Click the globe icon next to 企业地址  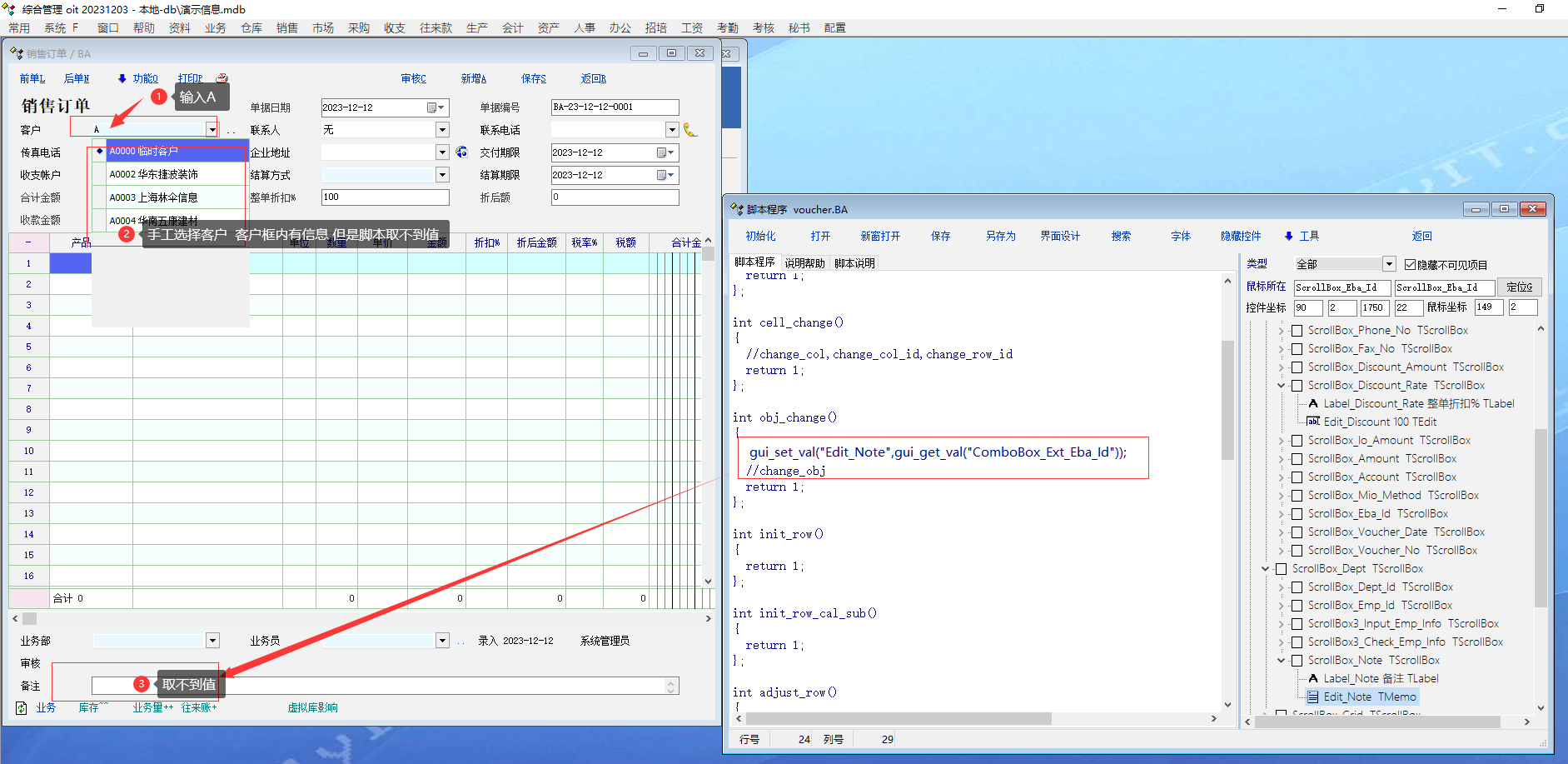coord(462,152)
